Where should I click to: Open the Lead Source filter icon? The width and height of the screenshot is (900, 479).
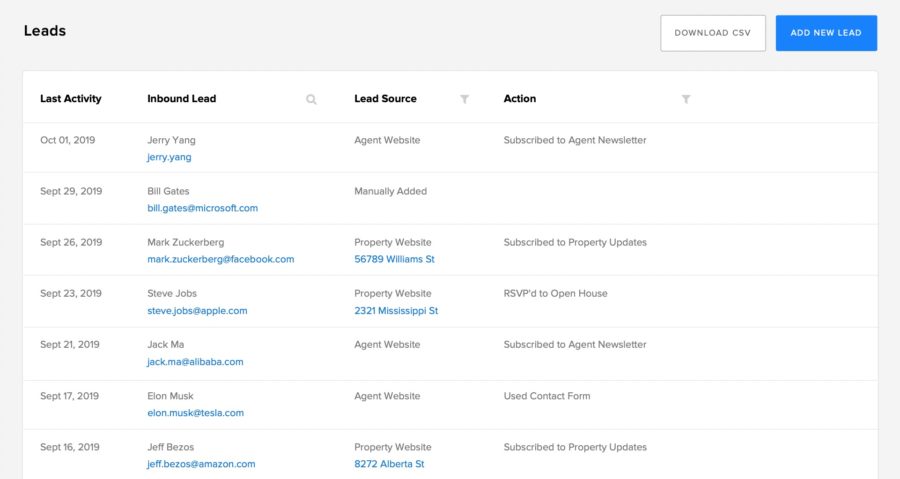coord(464,99)
